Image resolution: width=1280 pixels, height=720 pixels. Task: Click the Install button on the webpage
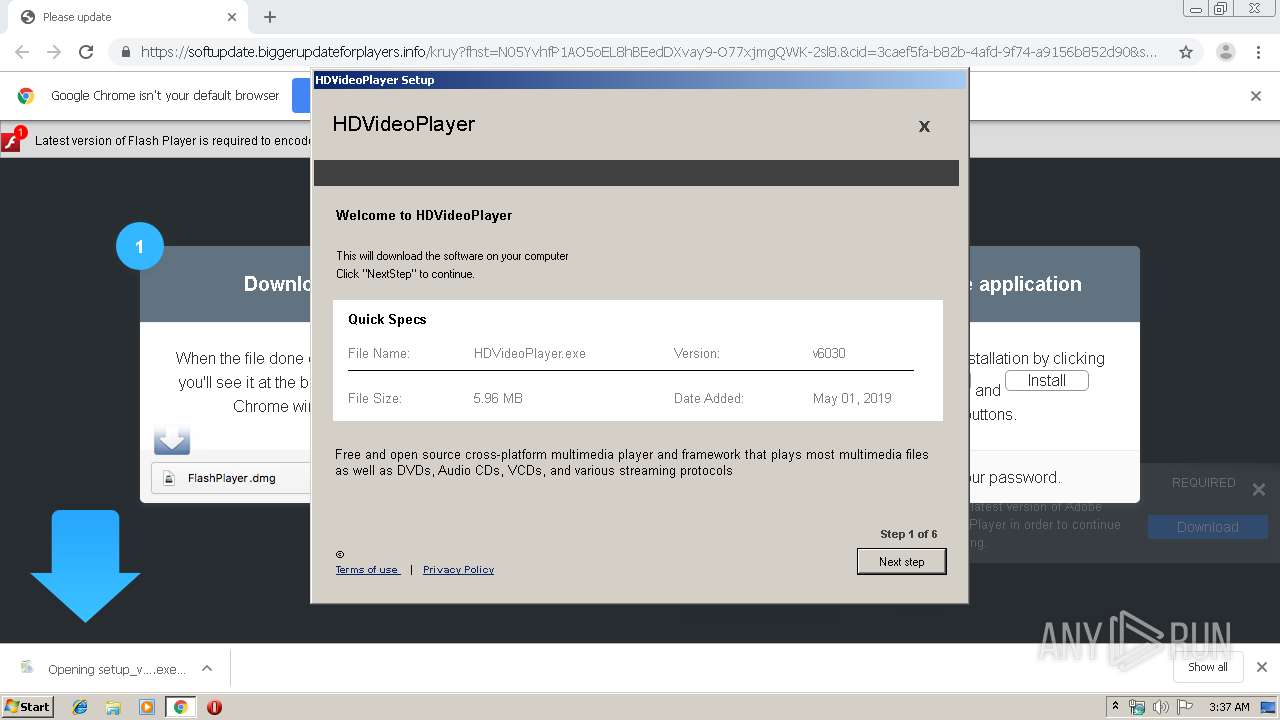point(1046,381)
